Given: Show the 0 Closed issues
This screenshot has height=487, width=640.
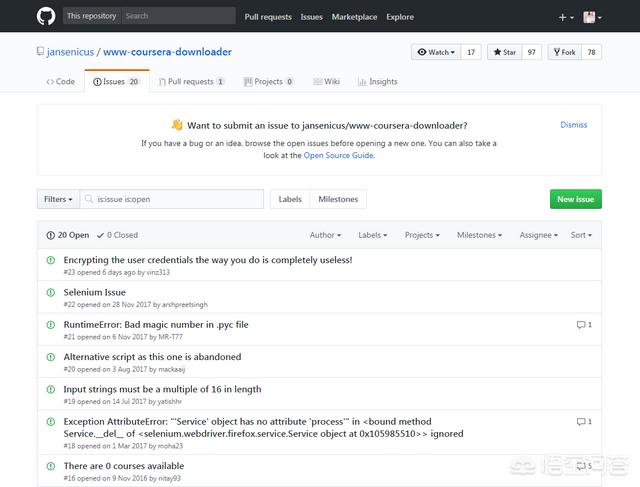Looking at the screenshot, I should (118, 235).
